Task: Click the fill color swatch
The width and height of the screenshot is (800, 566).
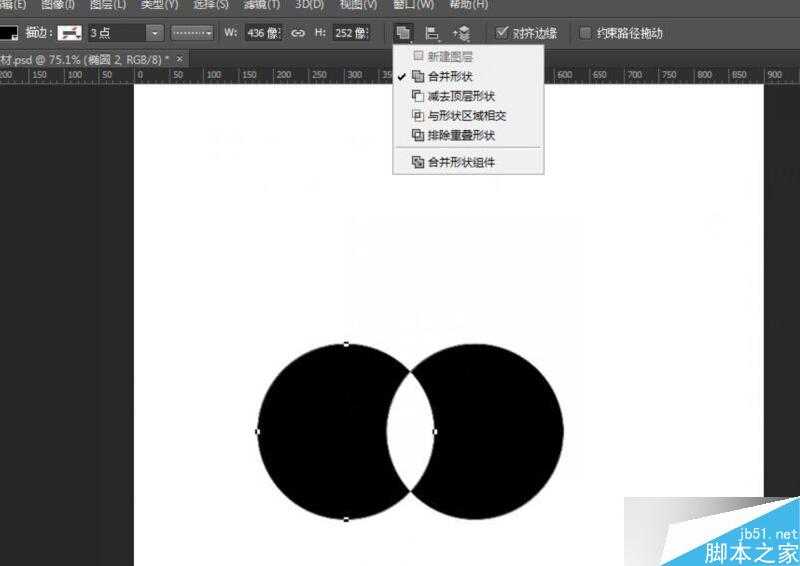Action: (x=8, y=33)
